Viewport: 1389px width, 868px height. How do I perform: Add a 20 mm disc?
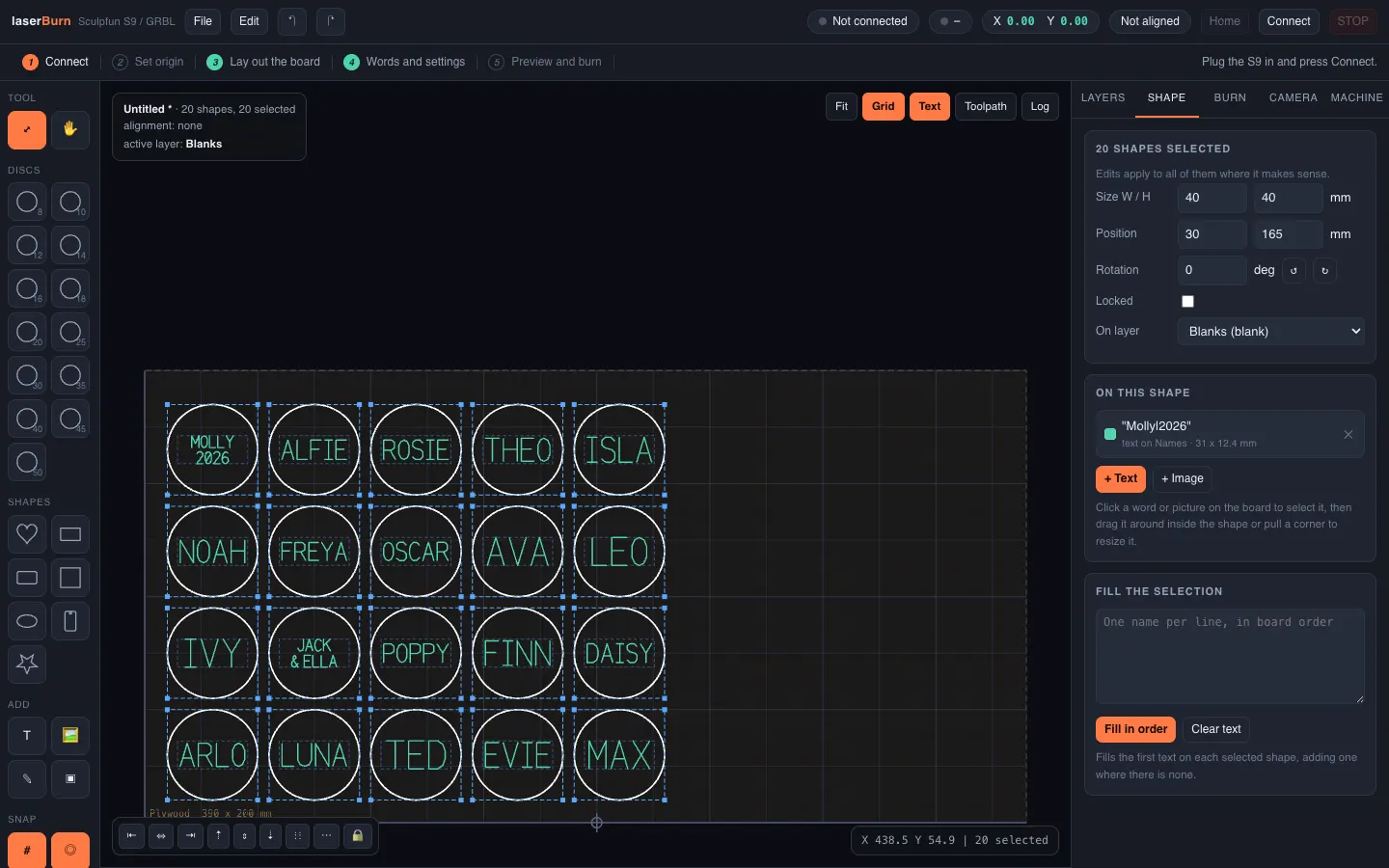27,333
